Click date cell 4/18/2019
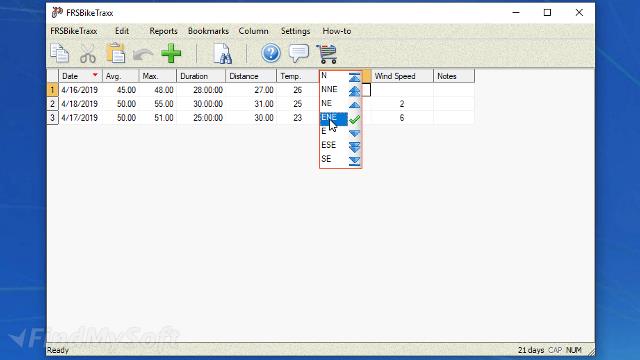Image resolution: width=640 pixels, height=360 pixels. [80, 104]
